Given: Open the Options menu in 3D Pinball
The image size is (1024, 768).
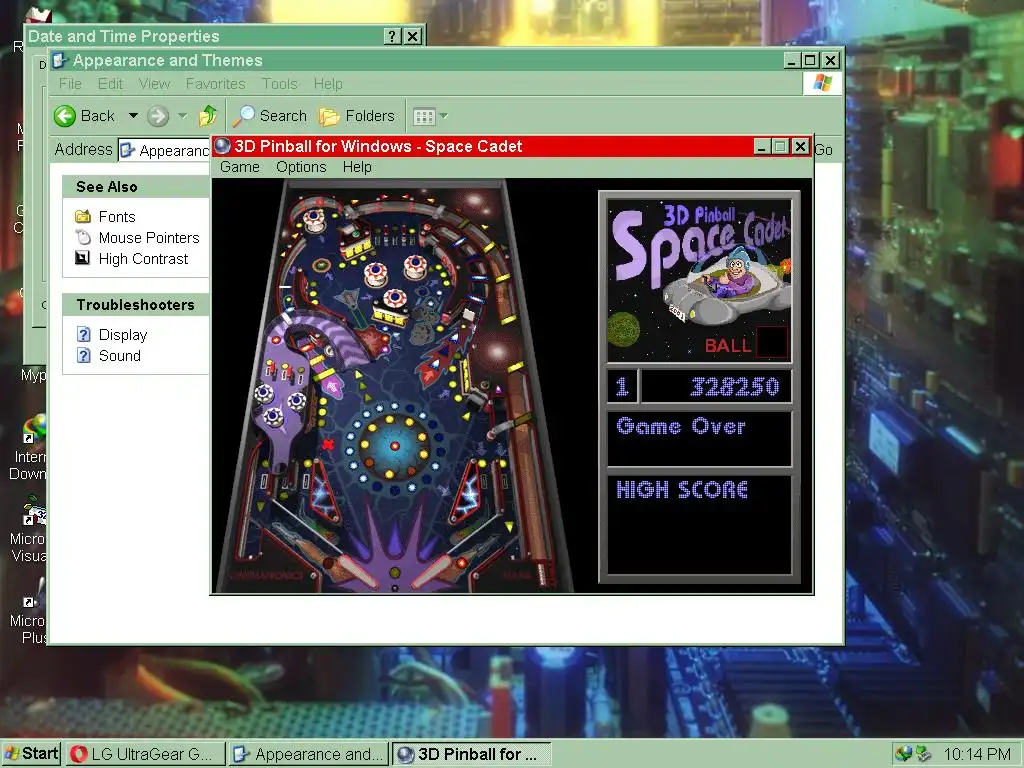Looking at the screenshot, I should [x=301, y=167].
